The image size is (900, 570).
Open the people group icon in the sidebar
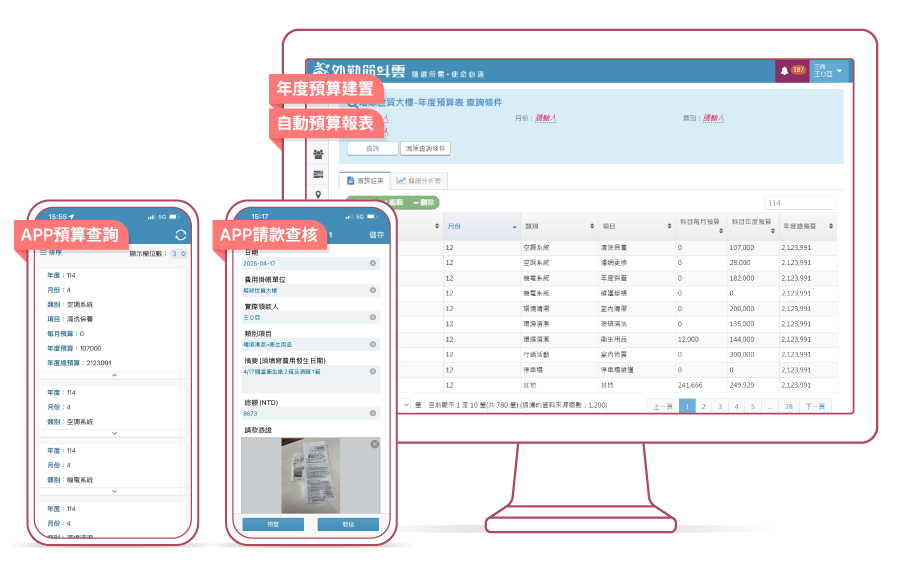pyautogui.click(x=318, y=154)
